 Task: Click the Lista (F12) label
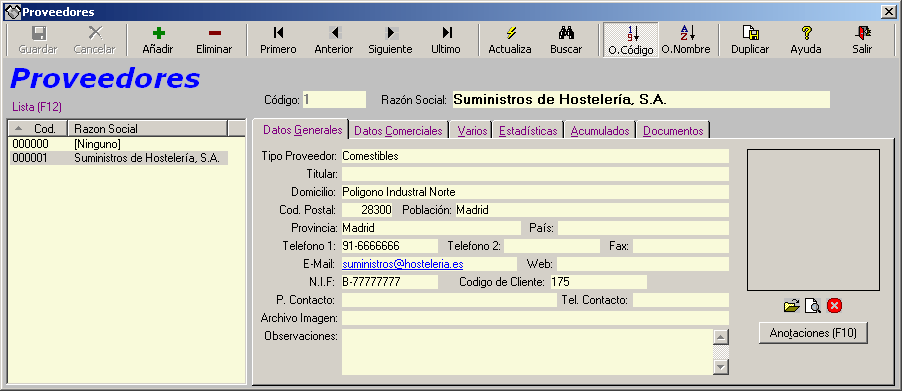(x=37, y=107)
